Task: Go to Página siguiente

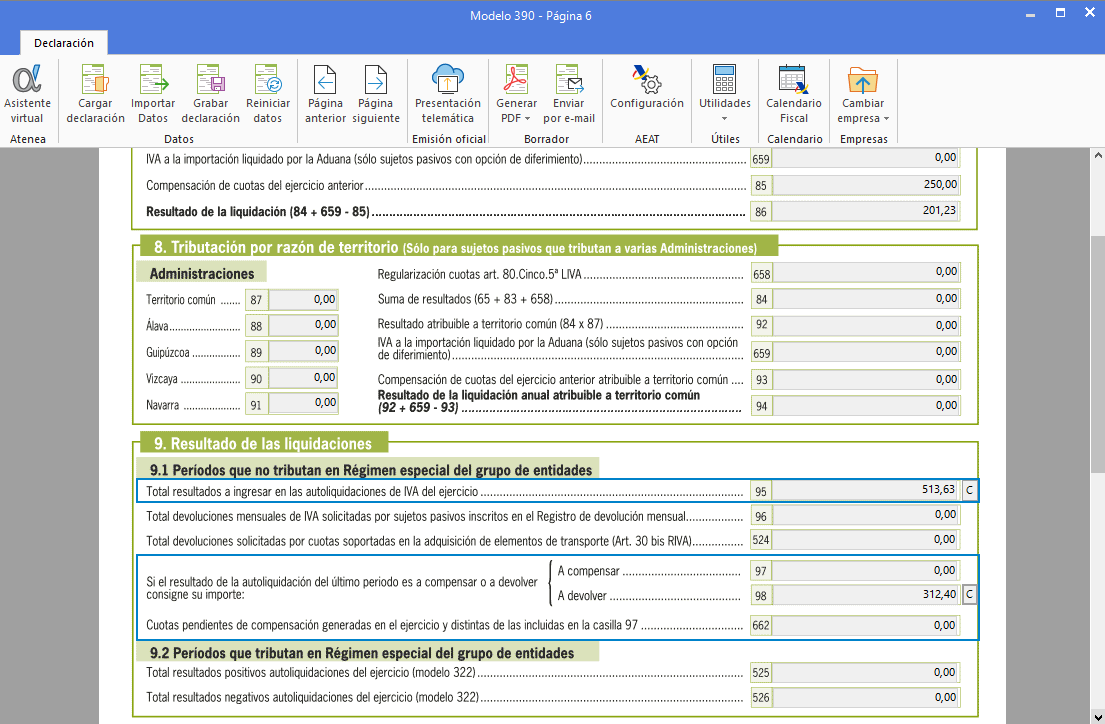Action: [x=376, y=94]
